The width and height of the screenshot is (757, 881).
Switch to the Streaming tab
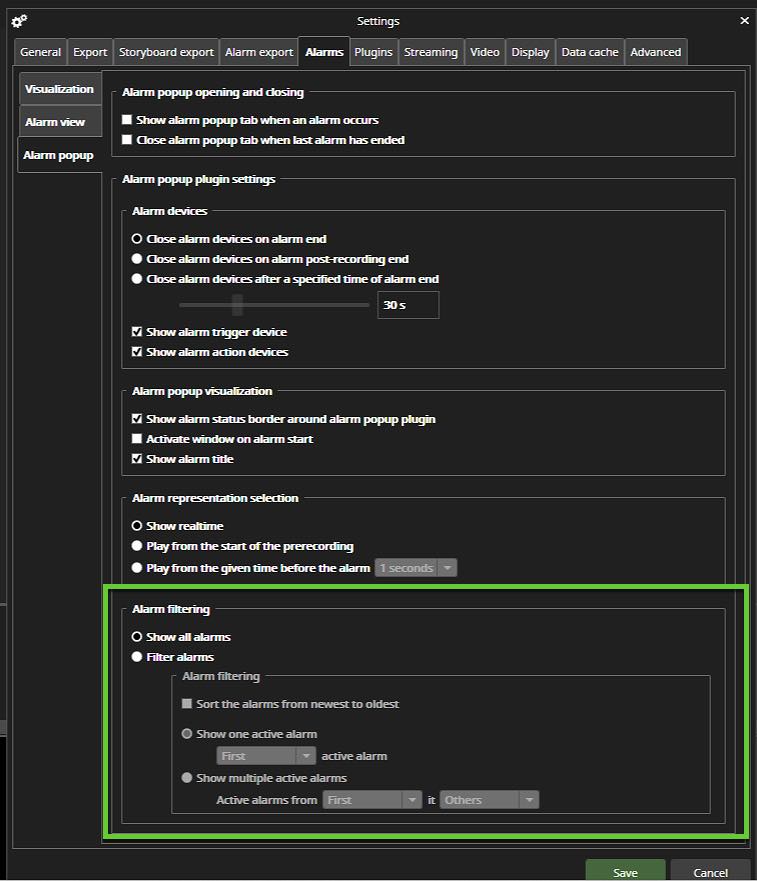click(431, 52)
